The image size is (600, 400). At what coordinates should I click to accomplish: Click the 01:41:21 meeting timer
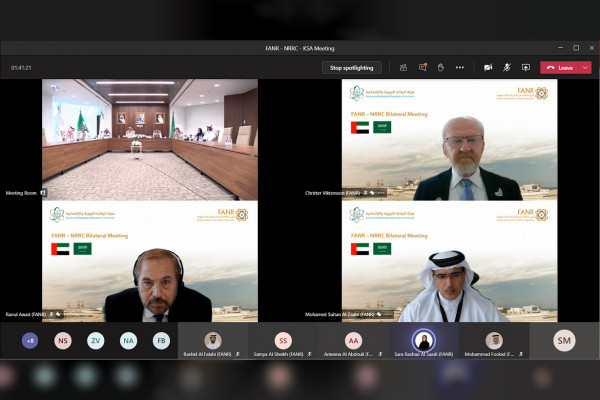point(21,68)
